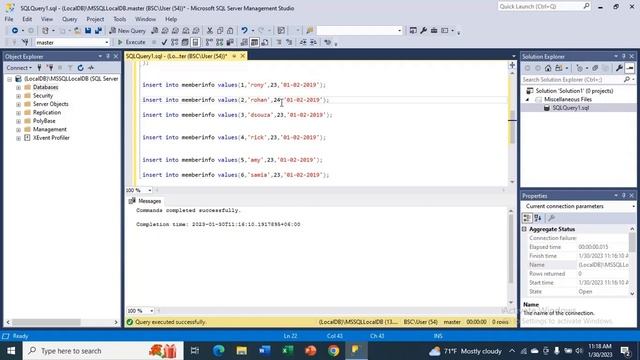Click the wrench Properties icon in the main toolbar
The width and height of the screenshot is (640, 360).
coord(423,31)
